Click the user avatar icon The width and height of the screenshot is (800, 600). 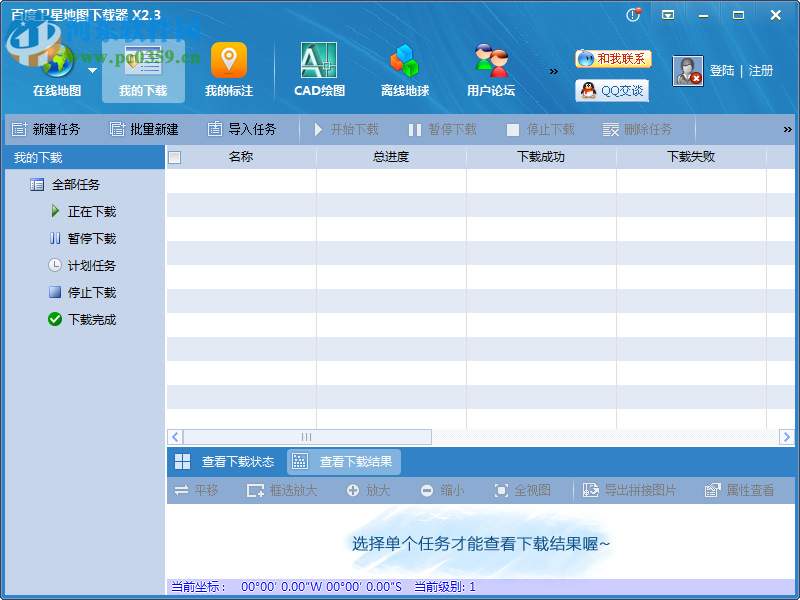click(687, 71)
